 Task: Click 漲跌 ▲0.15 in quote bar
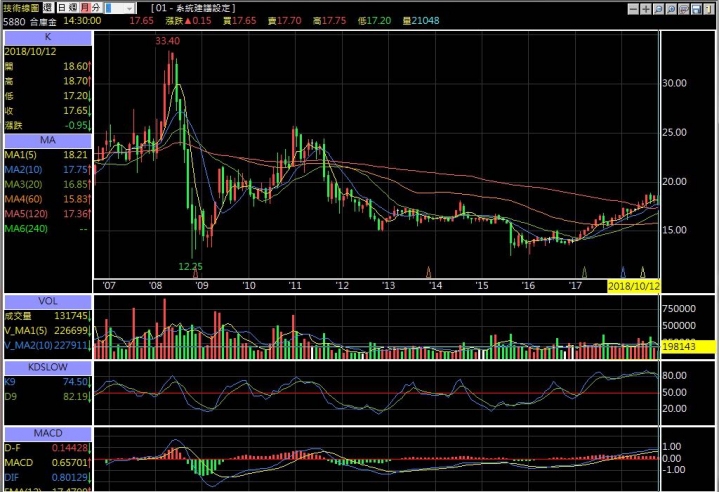(x=188, y=21)
